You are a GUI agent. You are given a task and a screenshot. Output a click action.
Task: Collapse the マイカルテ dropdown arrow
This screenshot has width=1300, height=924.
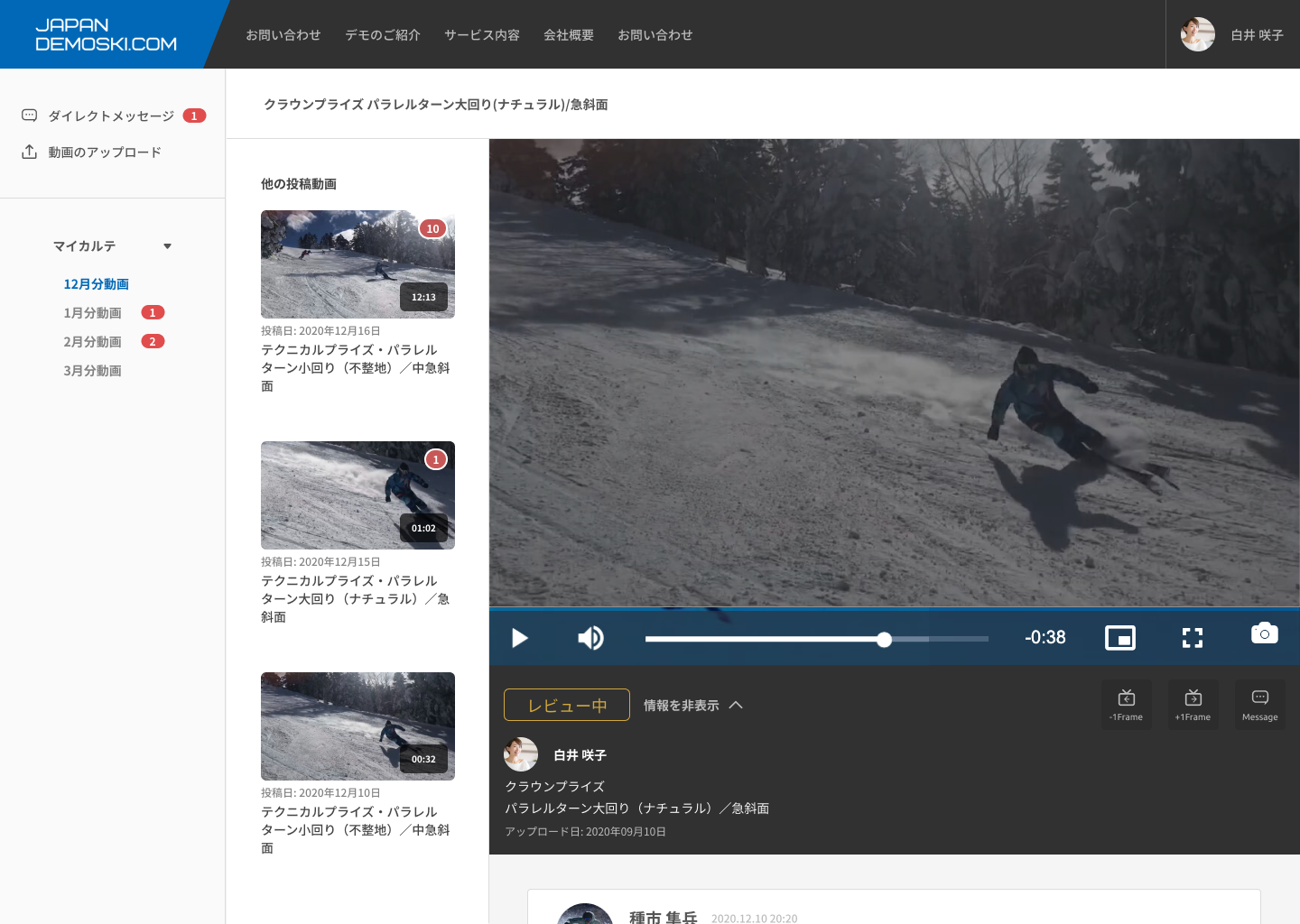(x=167, y=246)
